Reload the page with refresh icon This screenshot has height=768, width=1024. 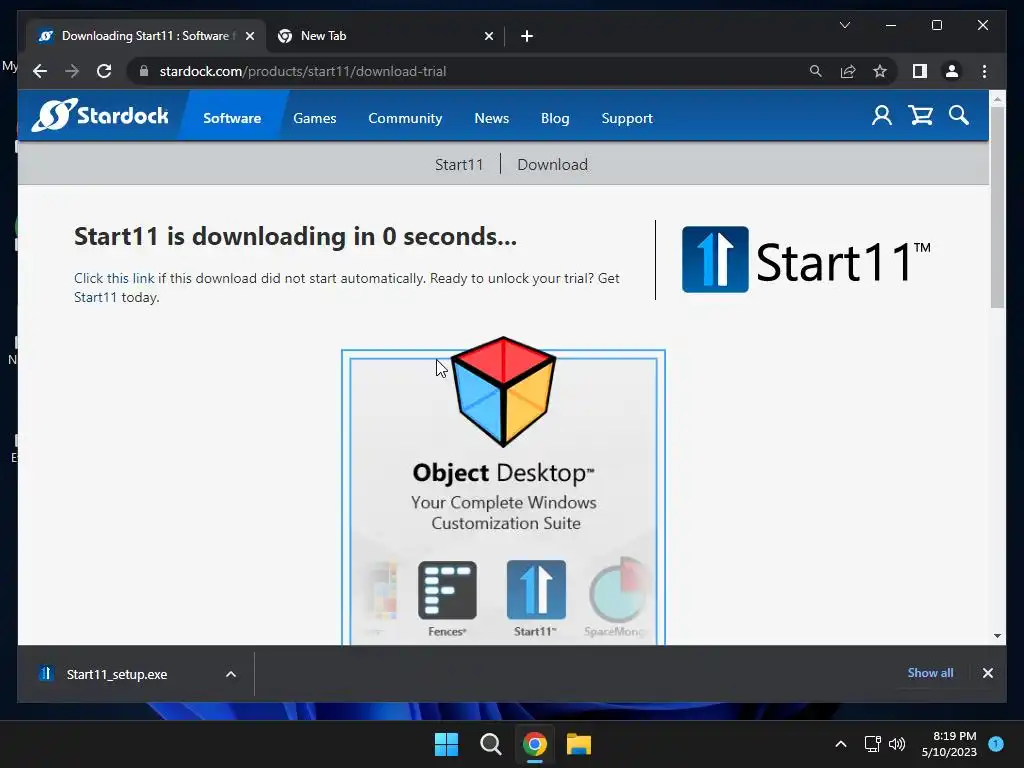104,71
